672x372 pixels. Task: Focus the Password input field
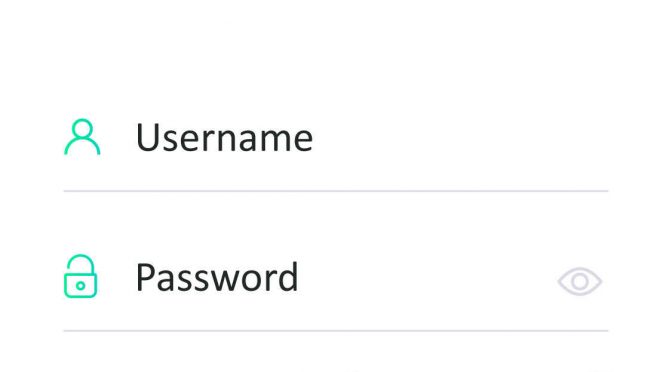(336, 277)
